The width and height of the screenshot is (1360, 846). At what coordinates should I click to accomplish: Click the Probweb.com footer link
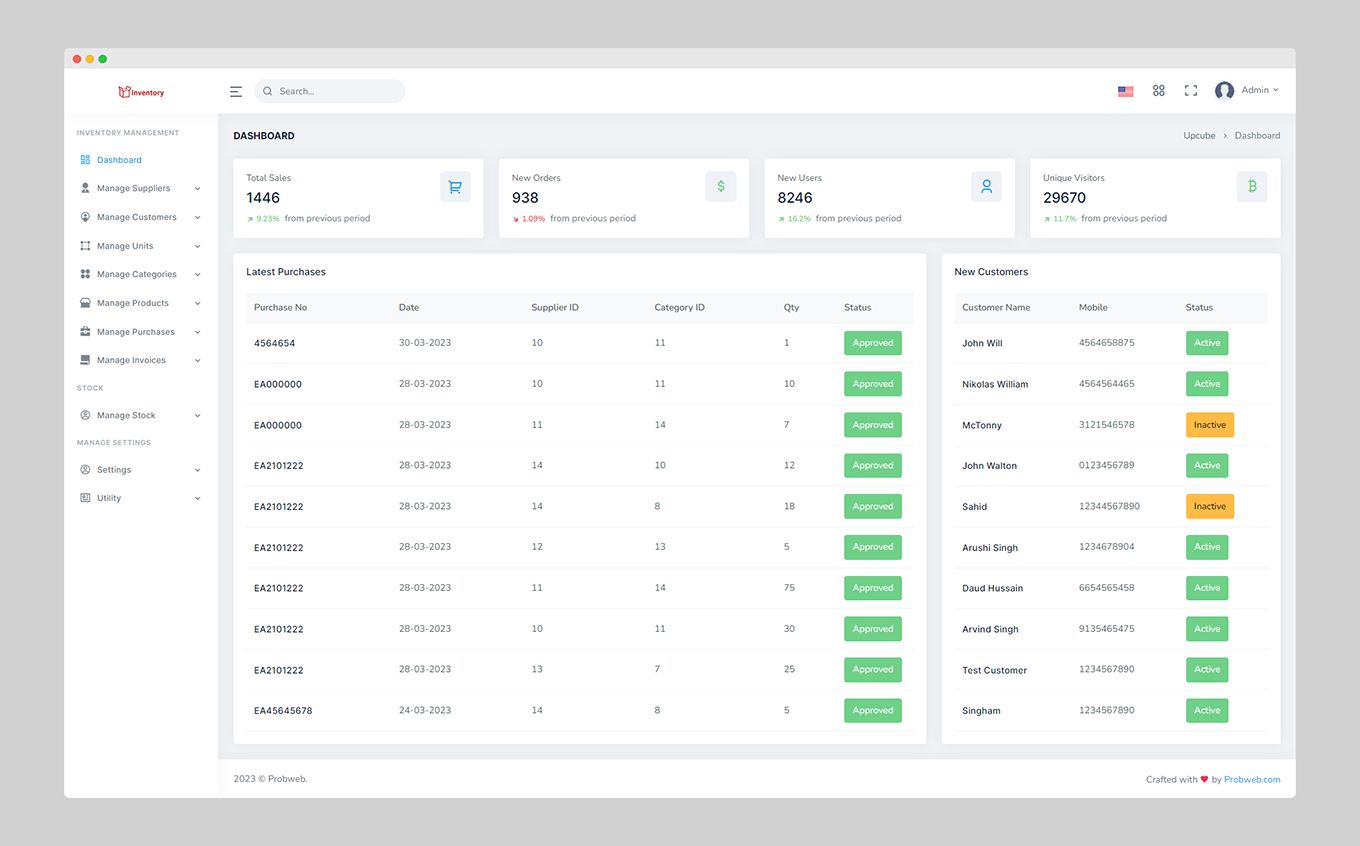[1251, 780]
